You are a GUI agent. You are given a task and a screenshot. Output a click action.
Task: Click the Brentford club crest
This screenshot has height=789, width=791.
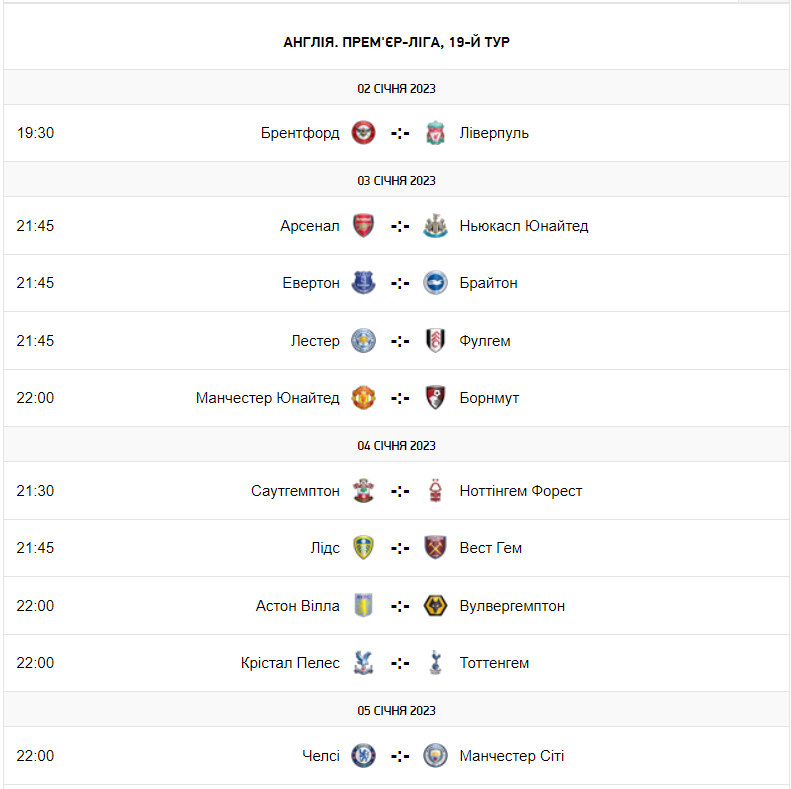363,133
